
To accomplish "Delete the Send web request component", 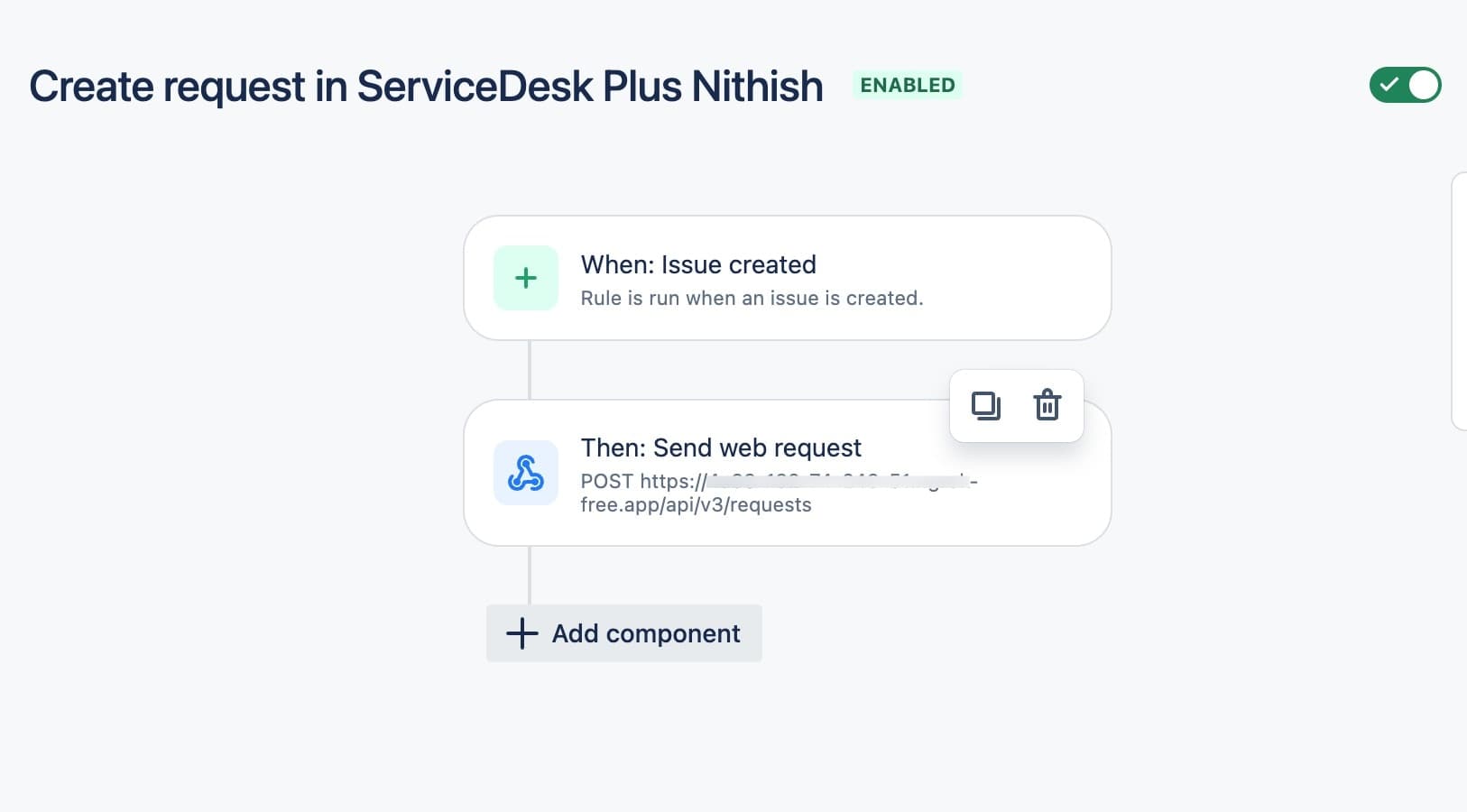I will [1047, 406].
